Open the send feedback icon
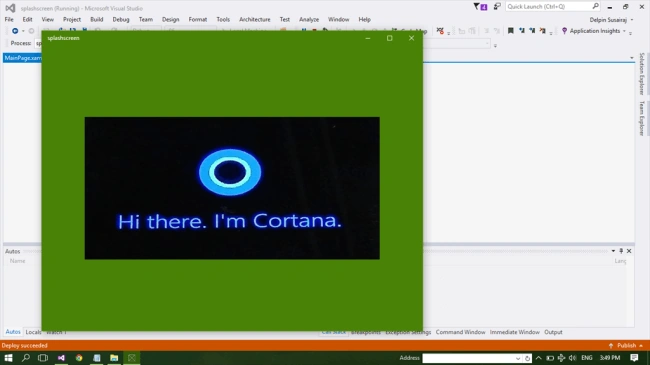Image resolution: width=650 pixels, height=365 pixels. point(497,6)
